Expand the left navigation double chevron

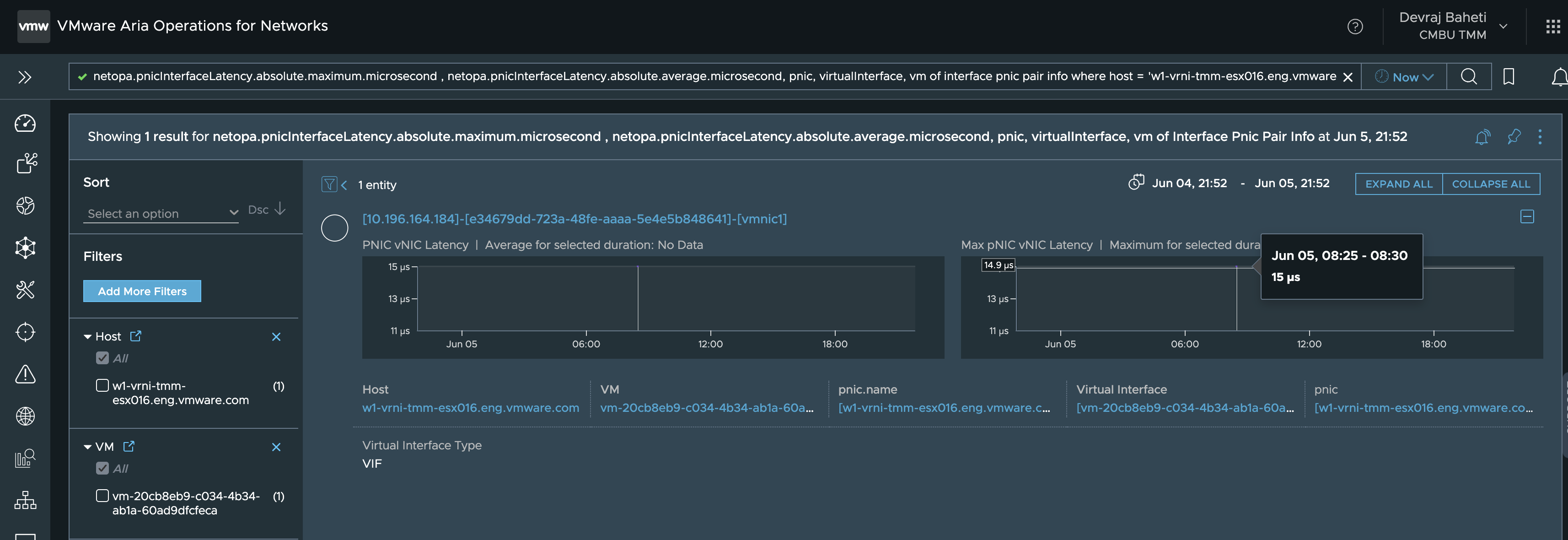24,77
